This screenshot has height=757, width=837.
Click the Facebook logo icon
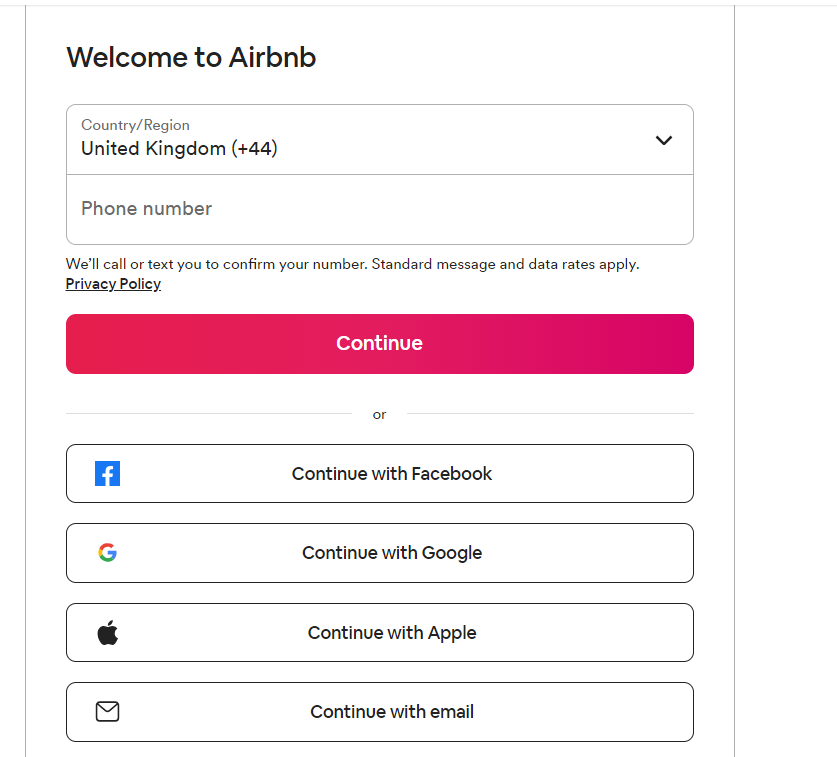pos(107,473)
